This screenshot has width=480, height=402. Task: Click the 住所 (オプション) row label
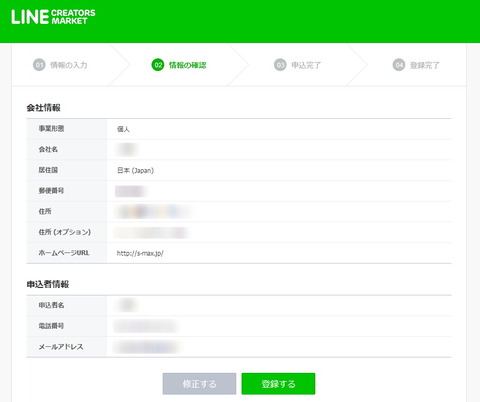point(65,232)
